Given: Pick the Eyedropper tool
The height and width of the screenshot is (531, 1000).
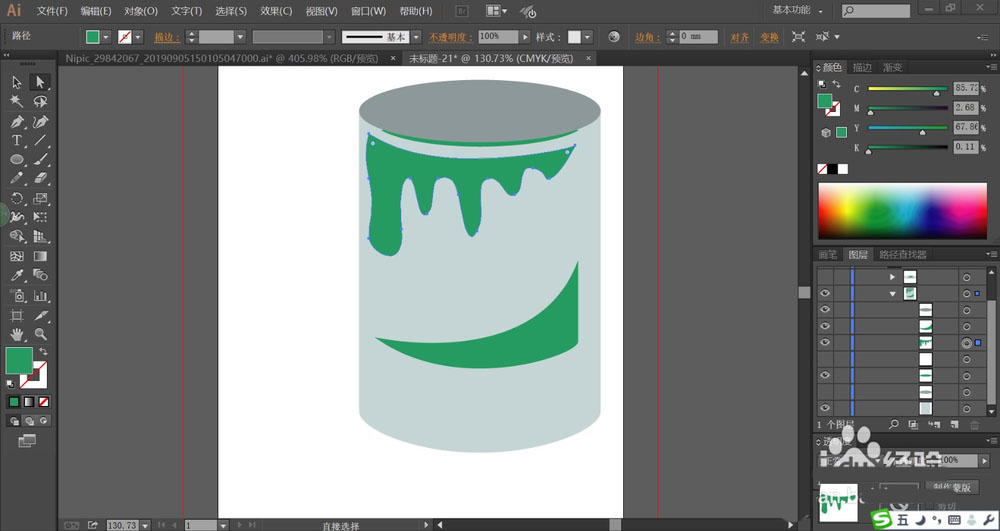Looking at the screenshot, I should (x=17, y=275).
